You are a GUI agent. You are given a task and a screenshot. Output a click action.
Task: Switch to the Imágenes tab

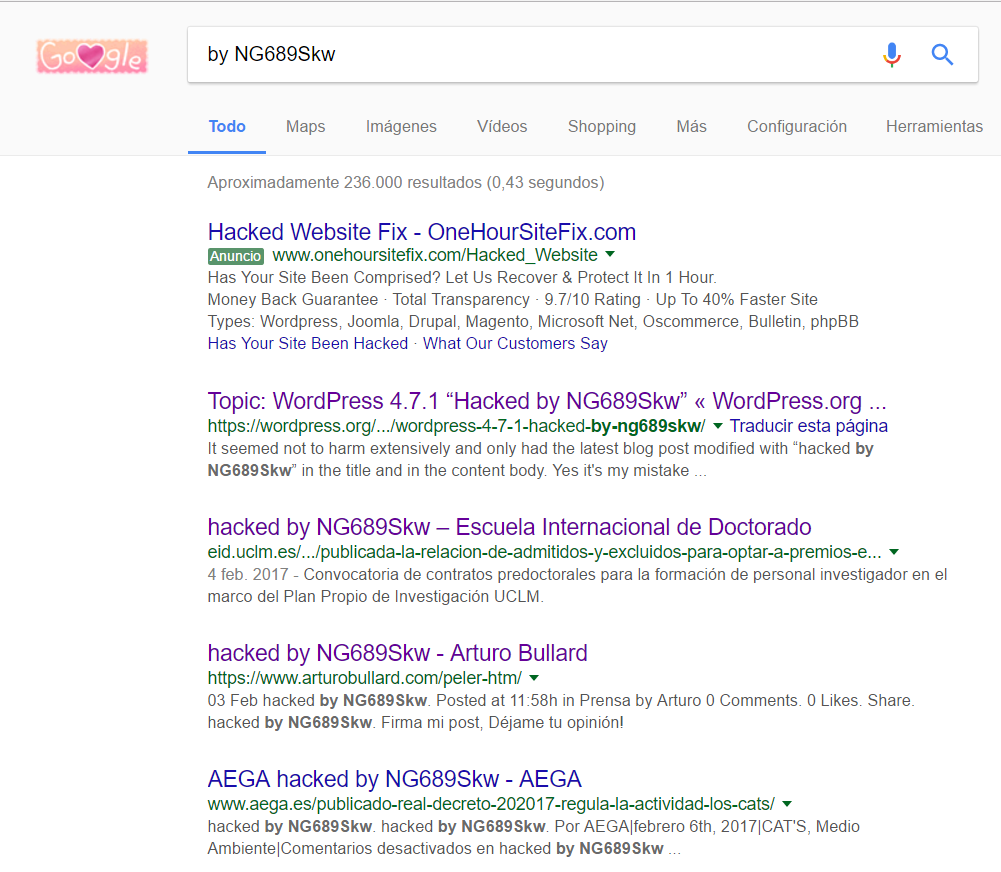pos(401,126)
